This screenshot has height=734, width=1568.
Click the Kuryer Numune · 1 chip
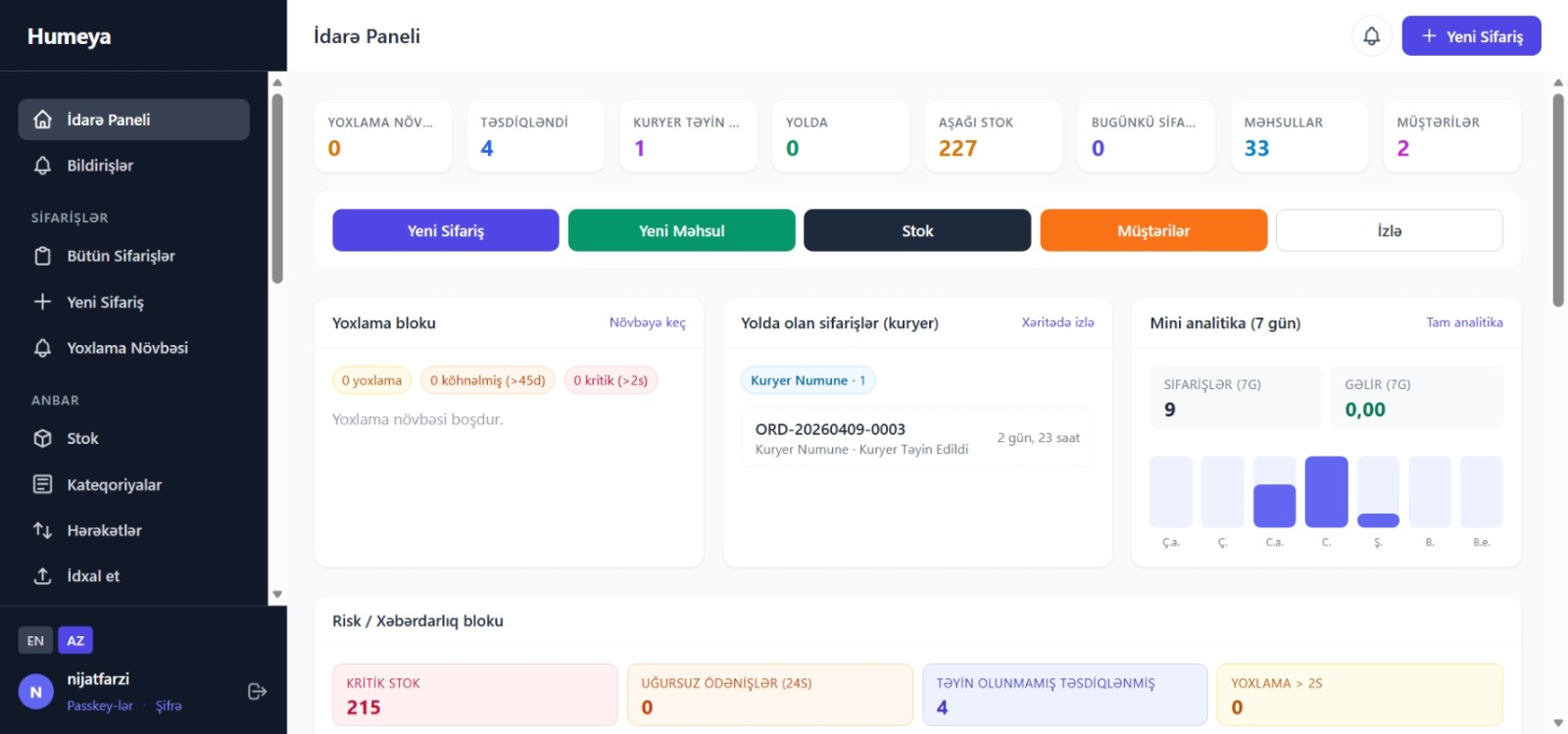(808, 380)
